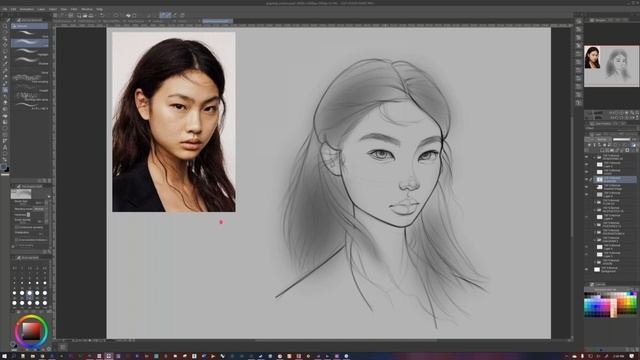Click the Navigator canvas preview thumbnail
The height and width of the screenshot is (360, 640).
tap(611, 65)
